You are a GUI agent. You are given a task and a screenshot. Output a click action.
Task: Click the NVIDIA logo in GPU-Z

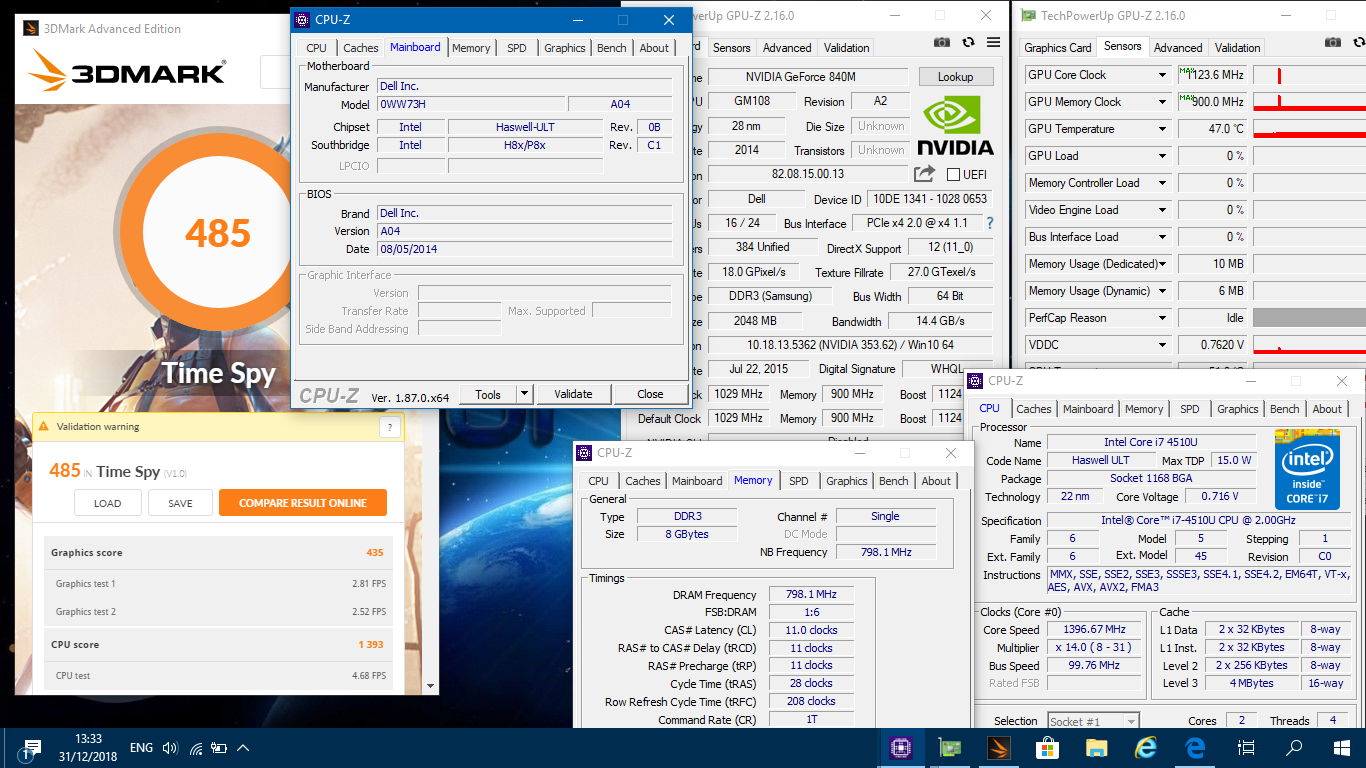[955, 125]
